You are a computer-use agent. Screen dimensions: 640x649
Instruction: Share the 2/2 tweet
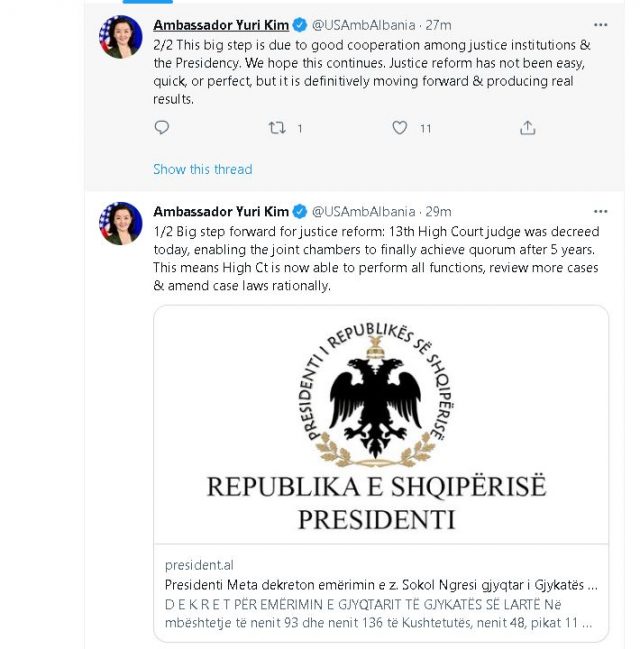pos(528,128)
